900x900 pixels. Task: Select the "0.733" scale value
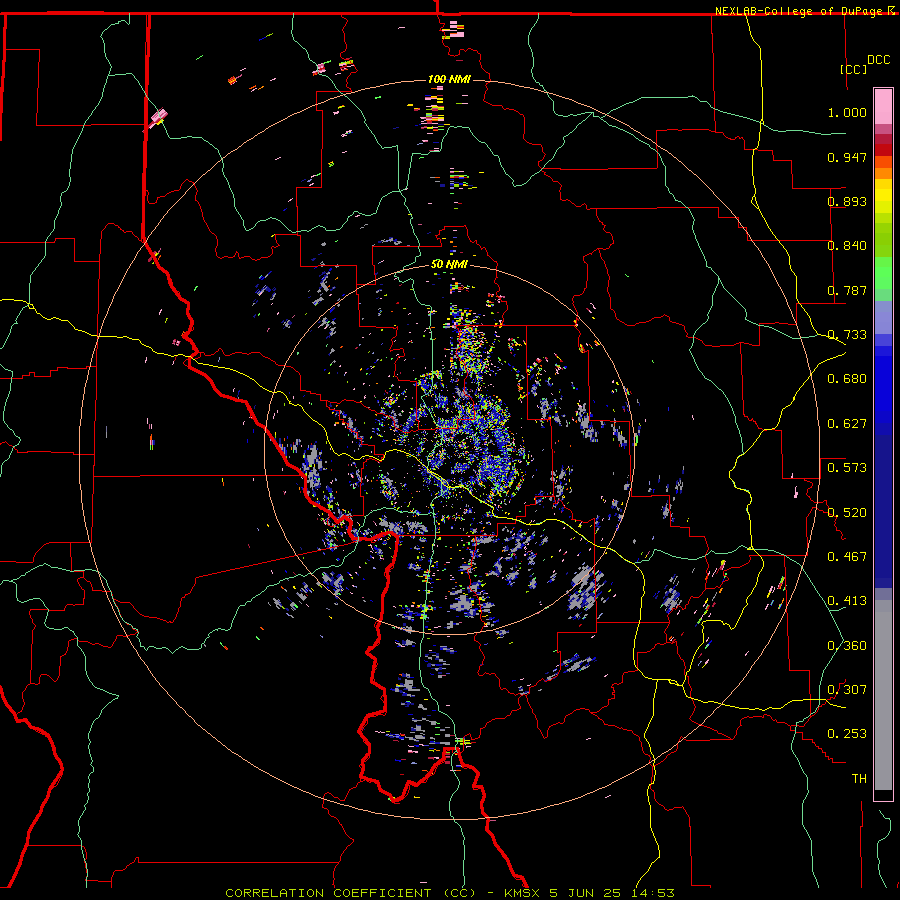pos(847,335)
